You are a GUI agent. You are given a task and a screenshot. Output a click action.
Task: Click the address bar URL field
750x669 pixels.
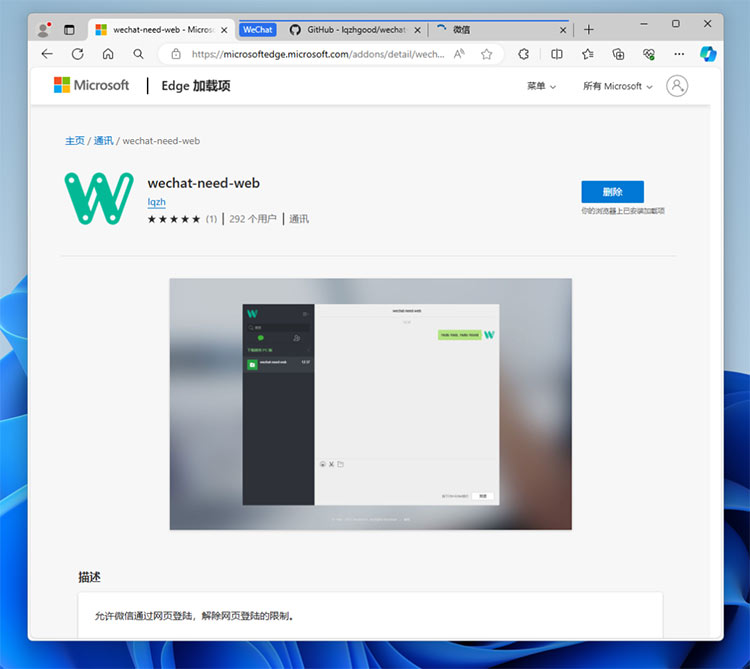(x=318, y=54)
